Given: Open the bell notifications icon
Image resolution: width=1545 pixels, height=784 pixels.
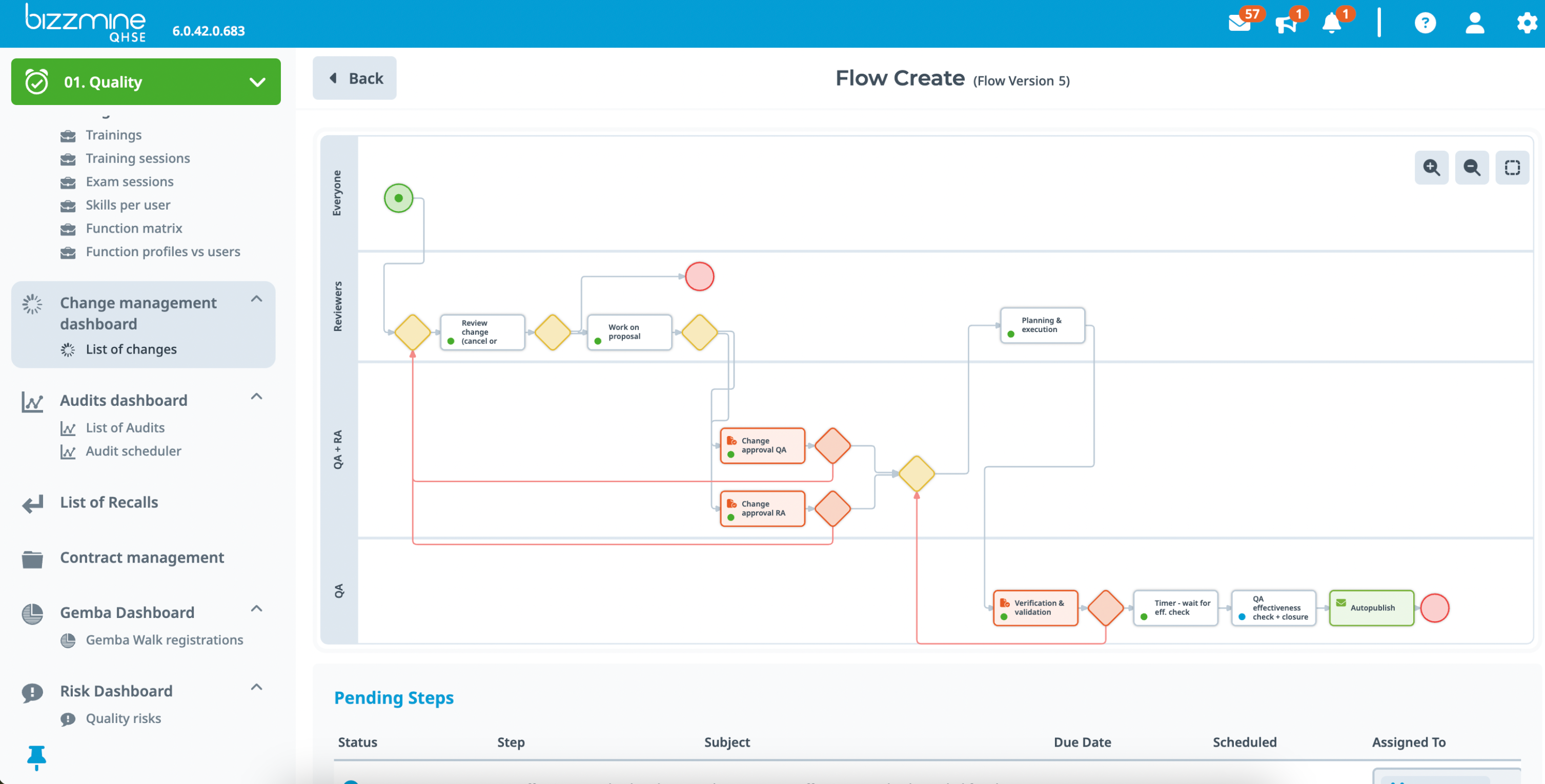Looking at the screenshot, I should [1331, 24].
